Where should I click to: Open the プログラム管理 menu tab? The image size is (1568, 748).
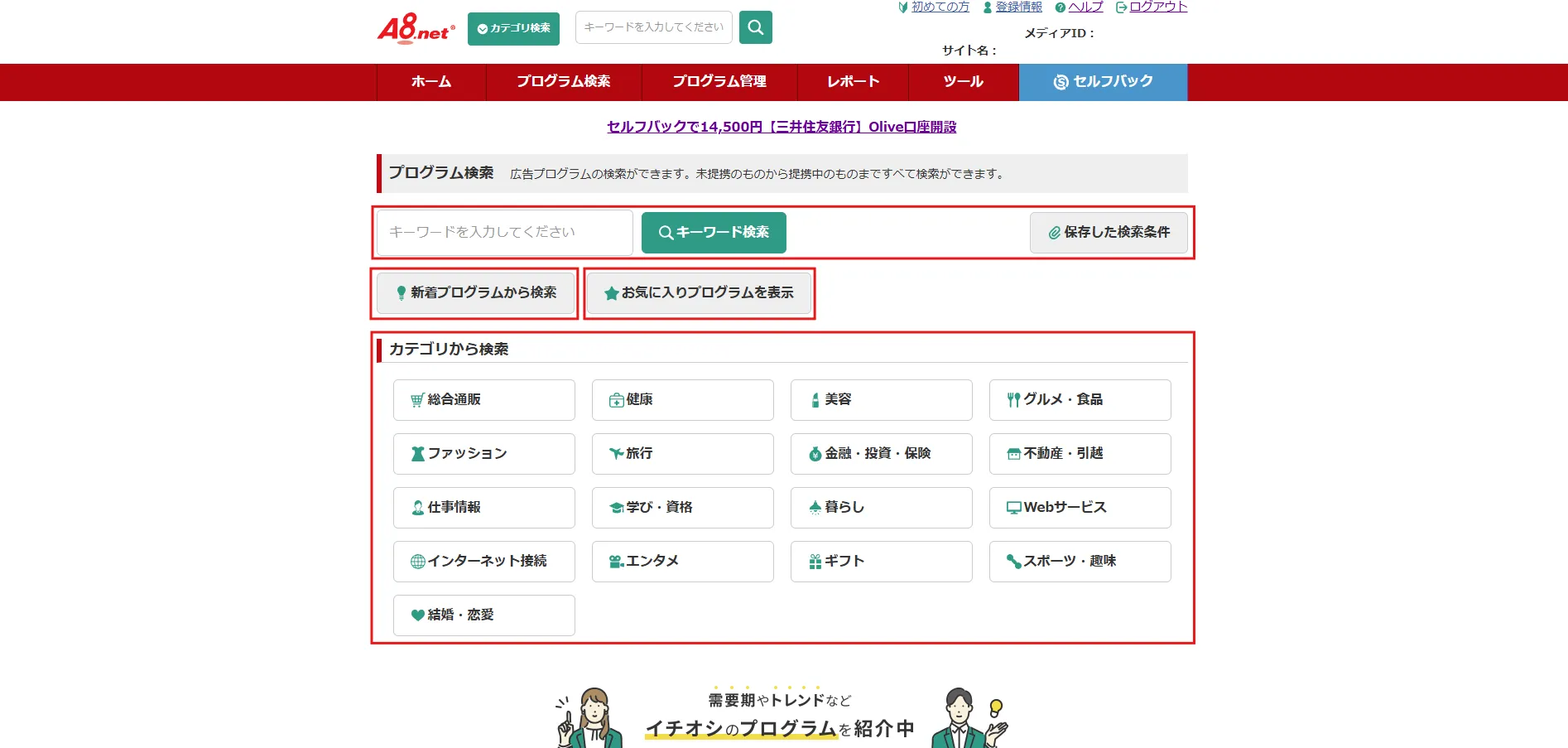tap(719, 82)
